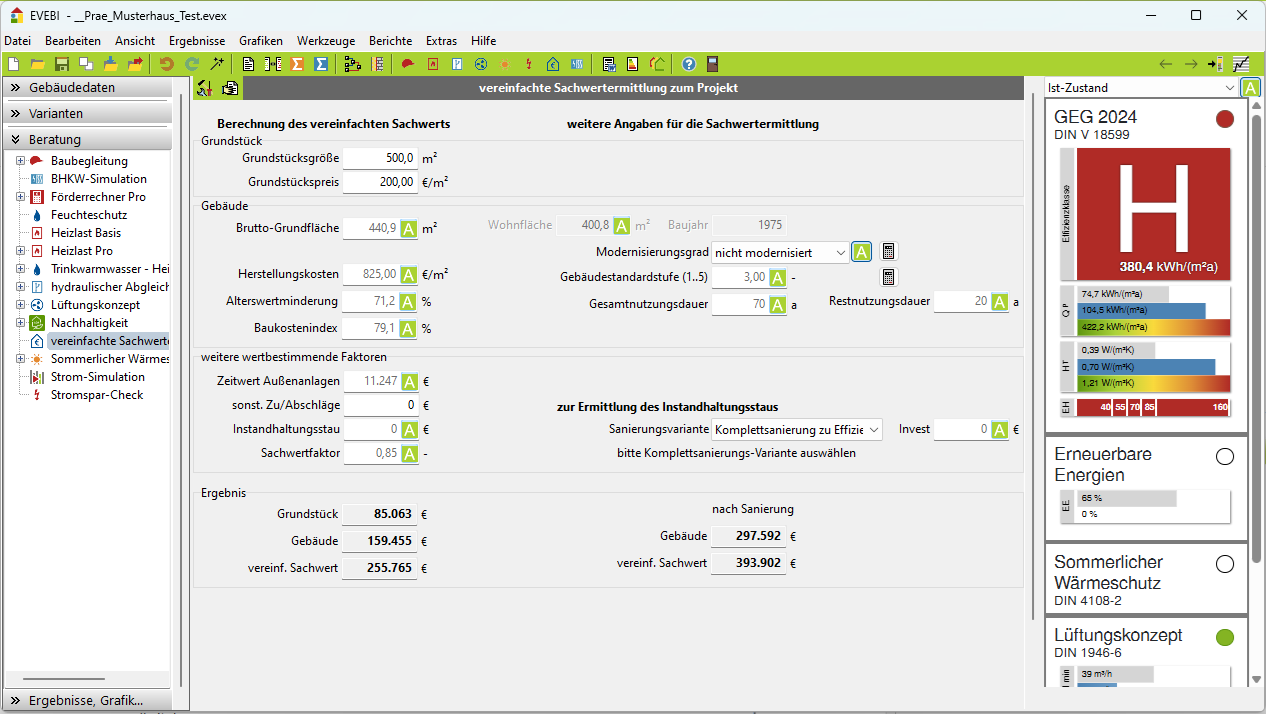Toggle the A button next to Restnutzungsdauer

[x=1000, y=302]
